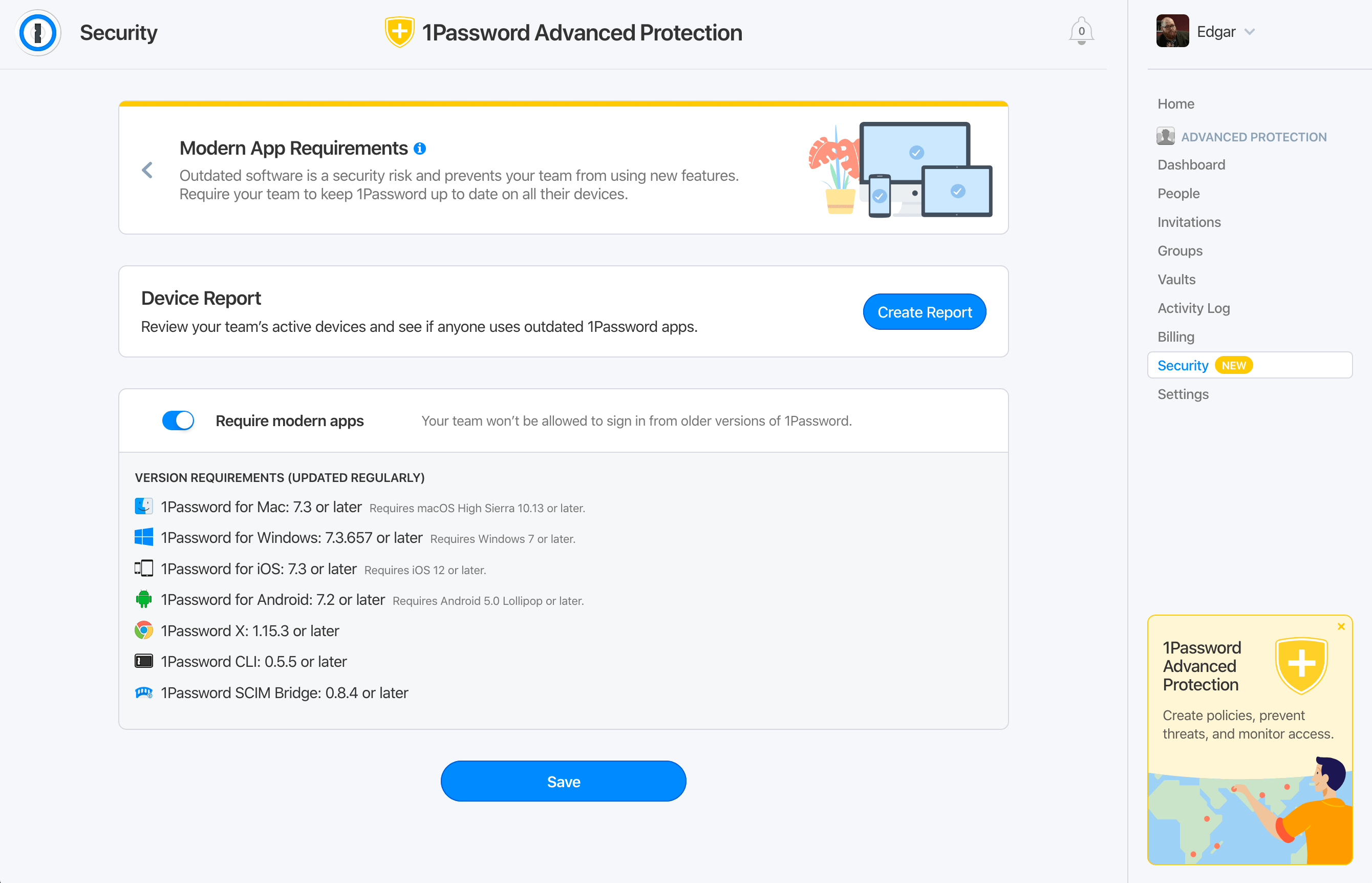Toggle the Require modern apps switch

click(177, 420)
